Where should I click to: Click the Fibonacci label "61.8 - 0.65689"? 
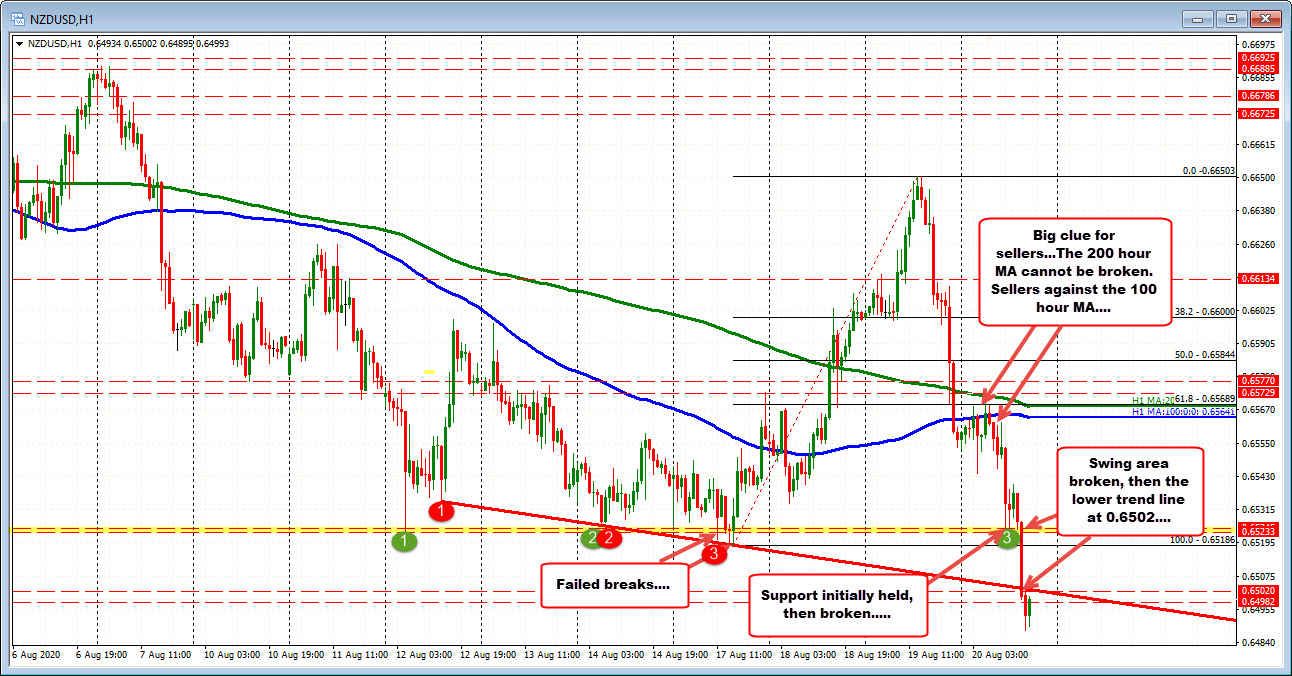tap(1206, 398)
